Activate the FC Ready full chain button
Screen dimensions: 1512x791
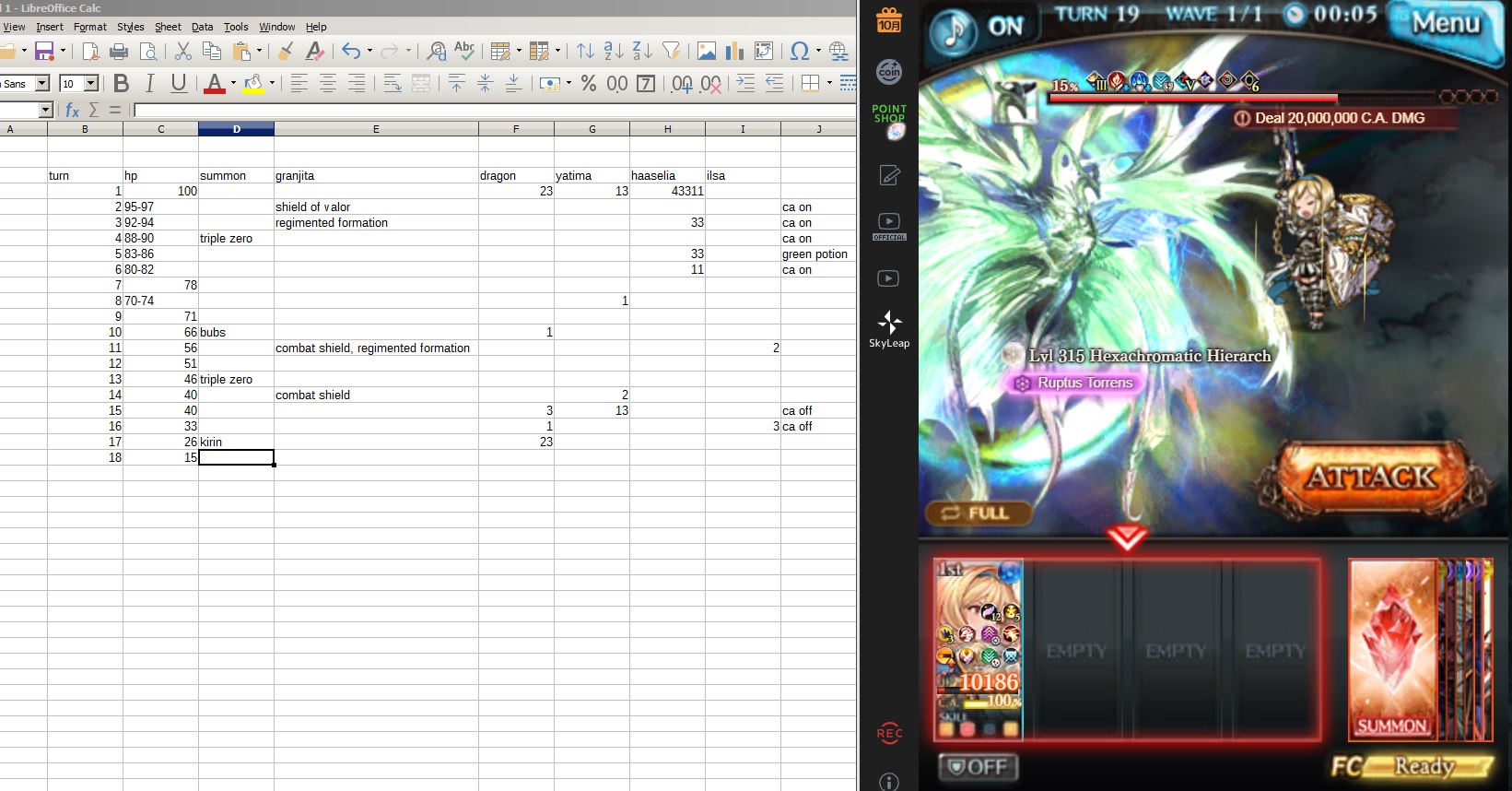1412,766
